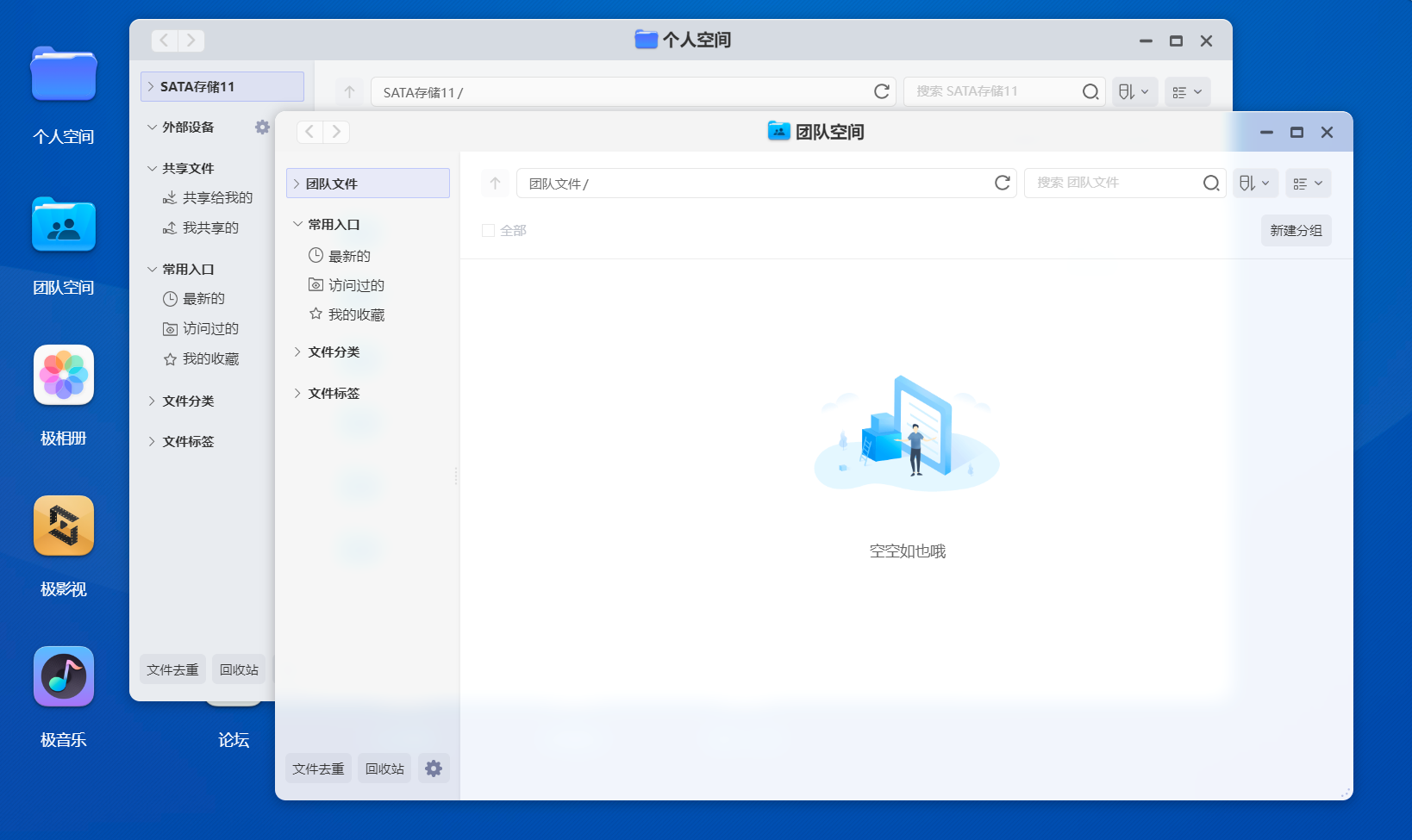The image size is (1412, 840).
Task: Check the 全部 select-all checkbox
Action: [x=488, y=230]
